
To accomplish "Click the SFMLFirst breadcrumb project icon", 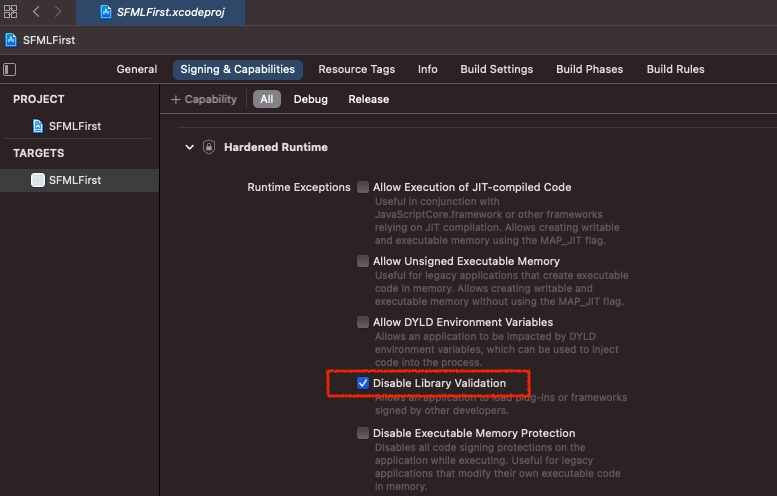I will [11, 40].
